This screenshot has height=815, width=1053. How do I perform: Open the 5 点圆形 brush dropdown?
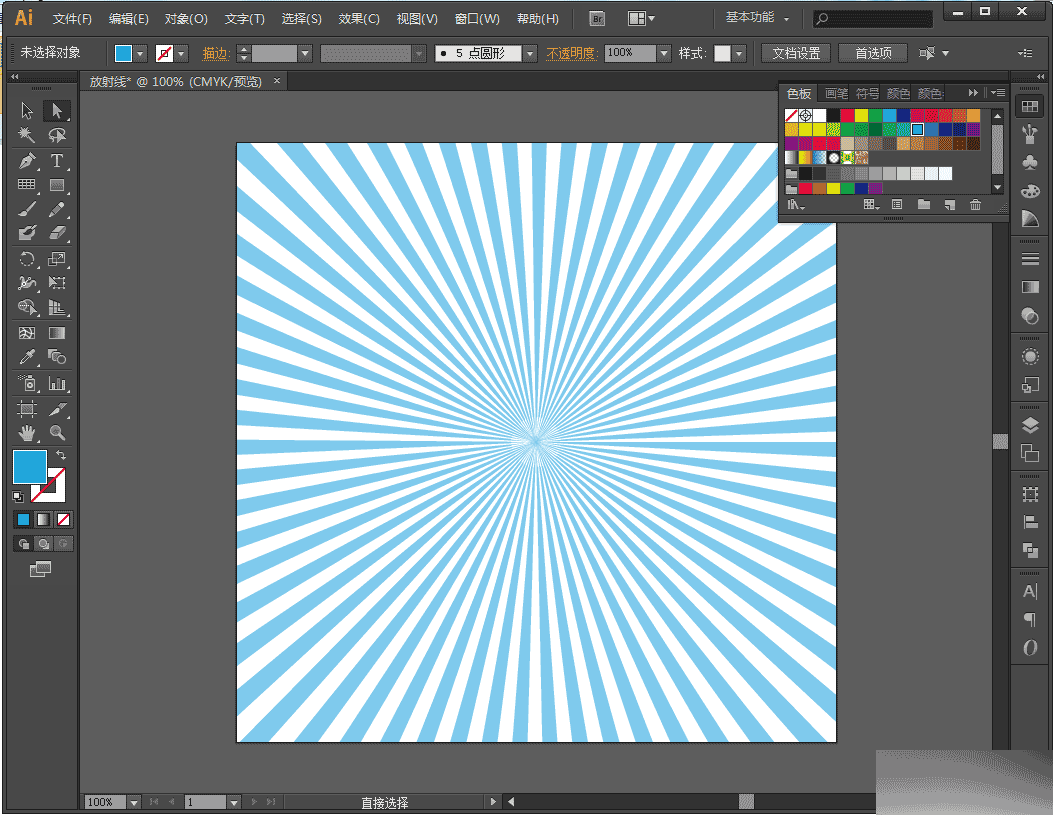[x=530, y=53]
